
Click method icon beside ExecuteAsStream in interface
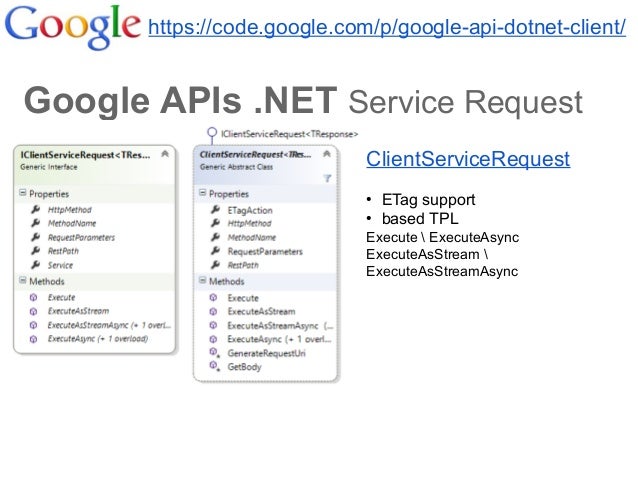[33, 311]
